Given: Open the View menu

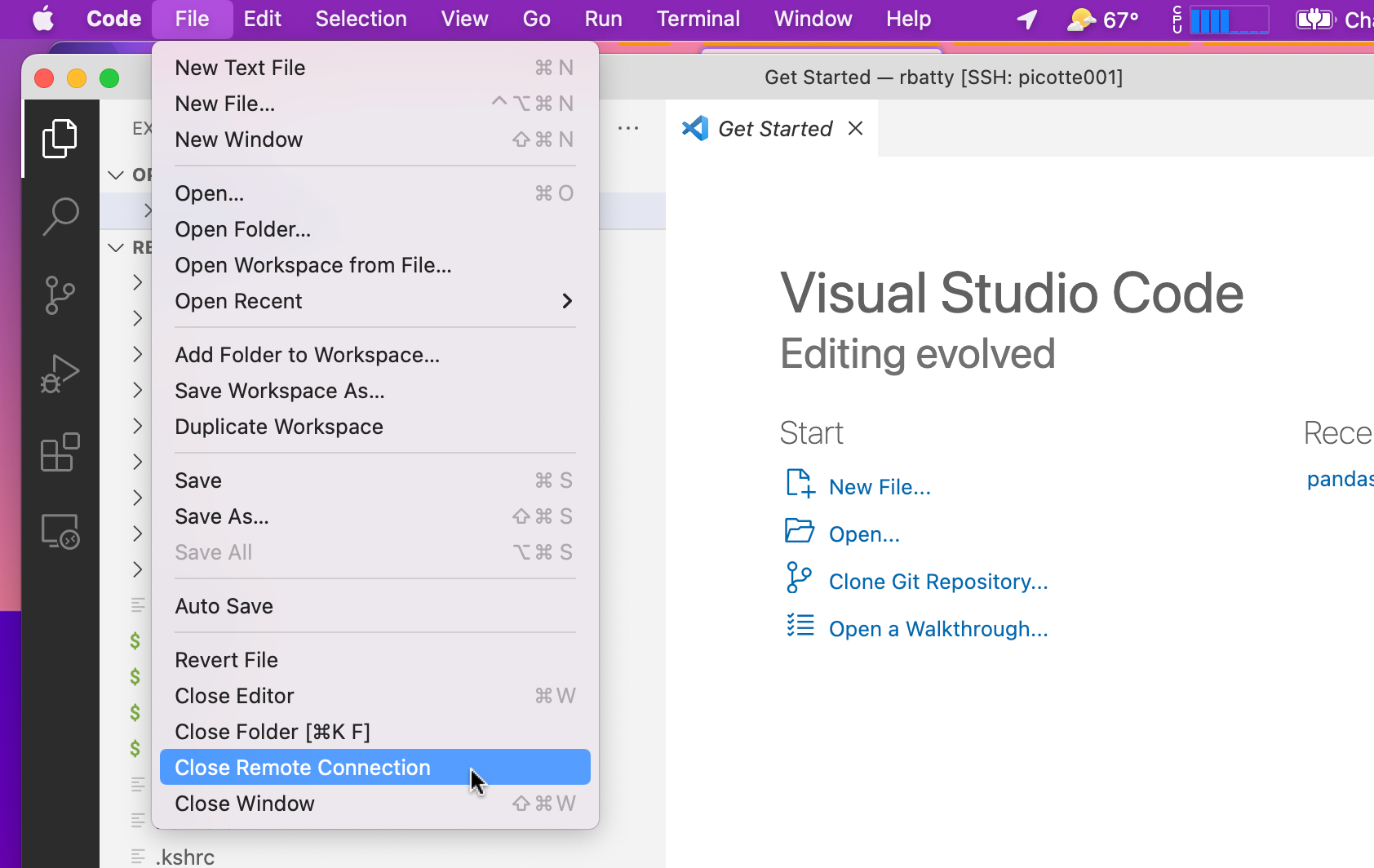Looking at the screenshot, I should click(464, 19).
